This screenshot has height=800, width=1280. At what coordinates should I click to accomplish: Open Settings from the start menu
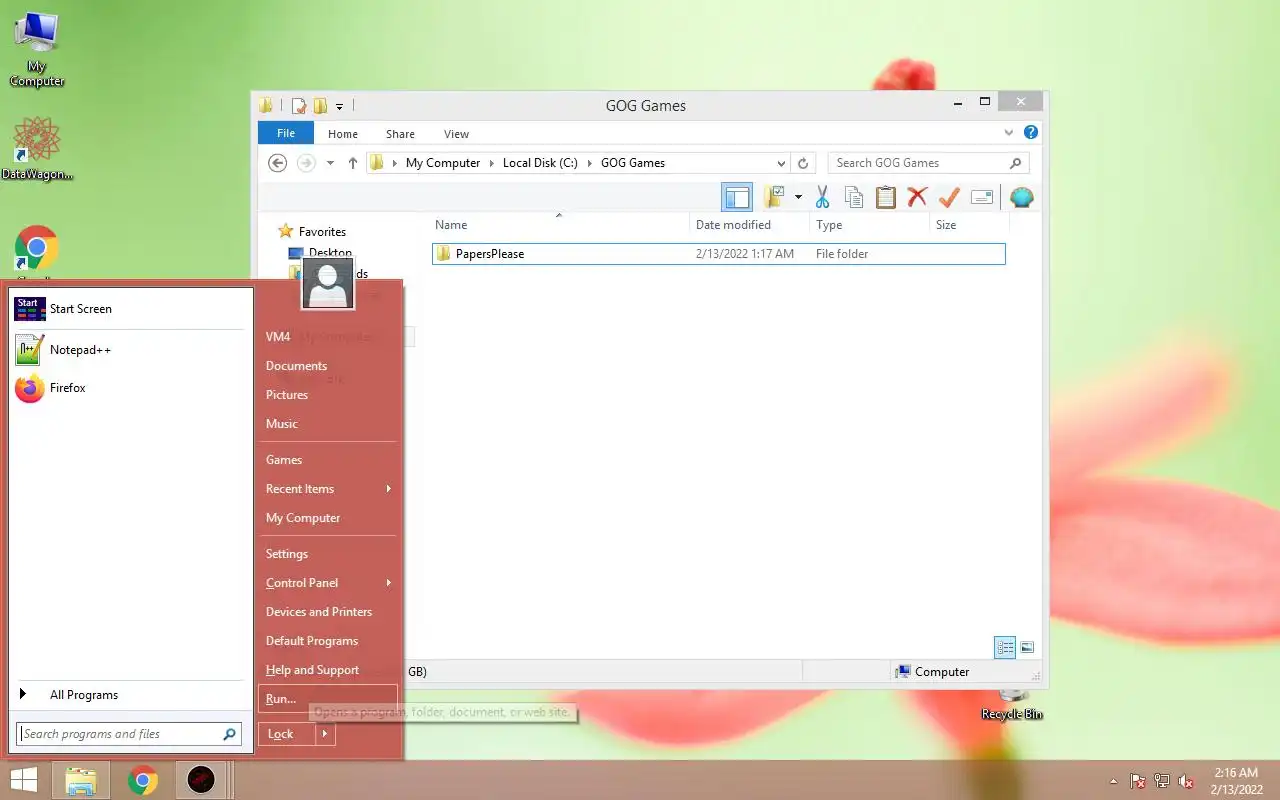(328, 554)
